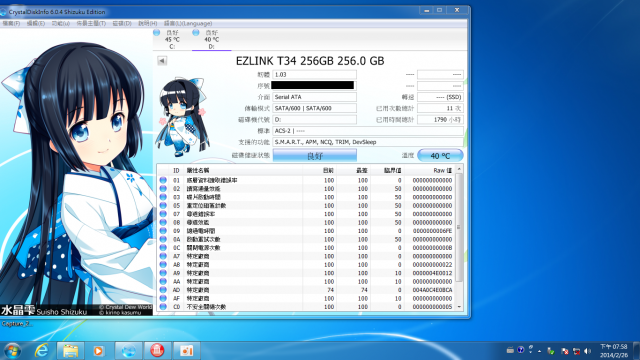Click the Raw 值 column header
The image size is (640, 360).
click(442, 170)
